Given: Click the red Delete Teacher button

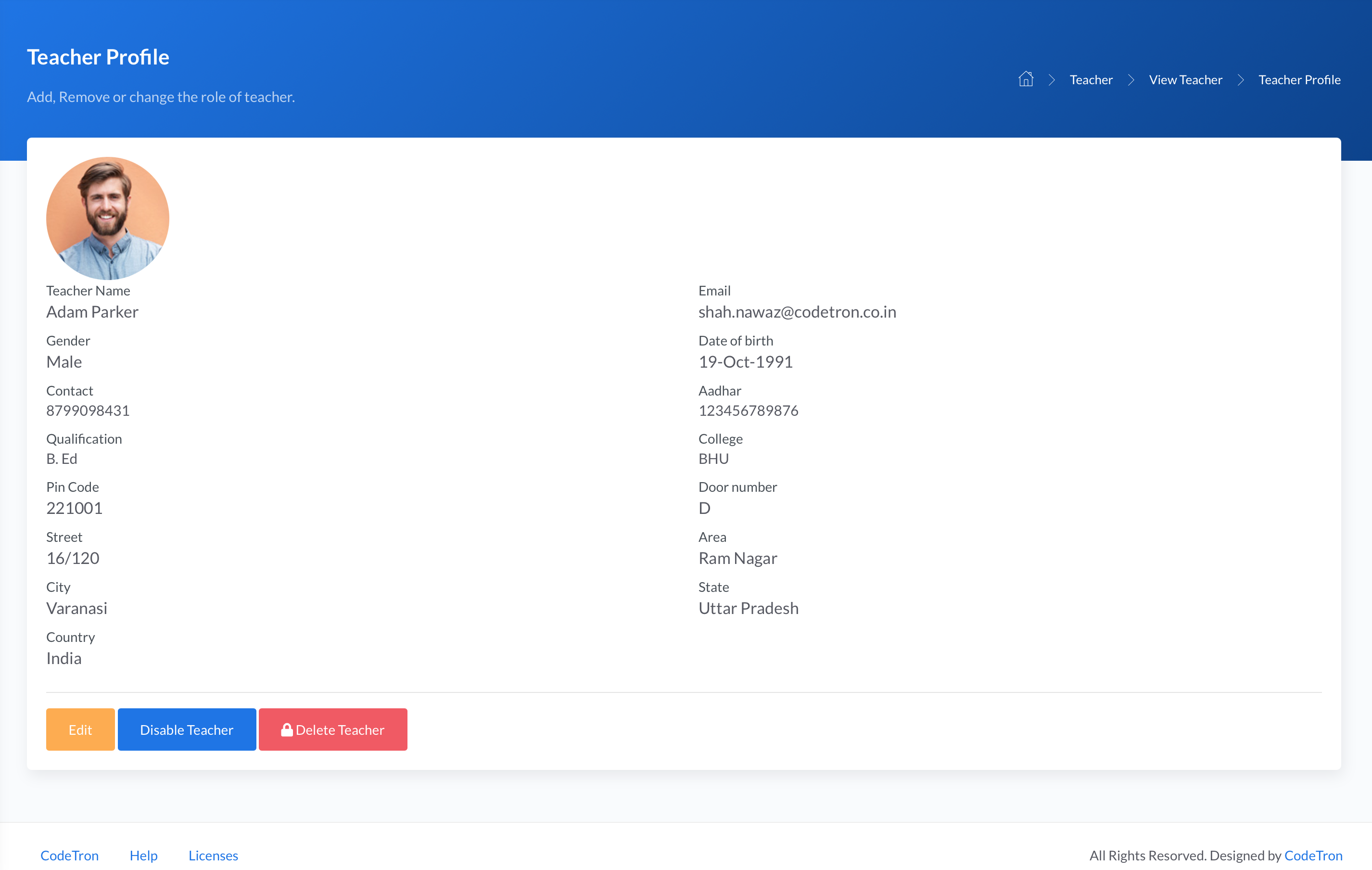Looking at the screenshot, I should coord(333,729).
